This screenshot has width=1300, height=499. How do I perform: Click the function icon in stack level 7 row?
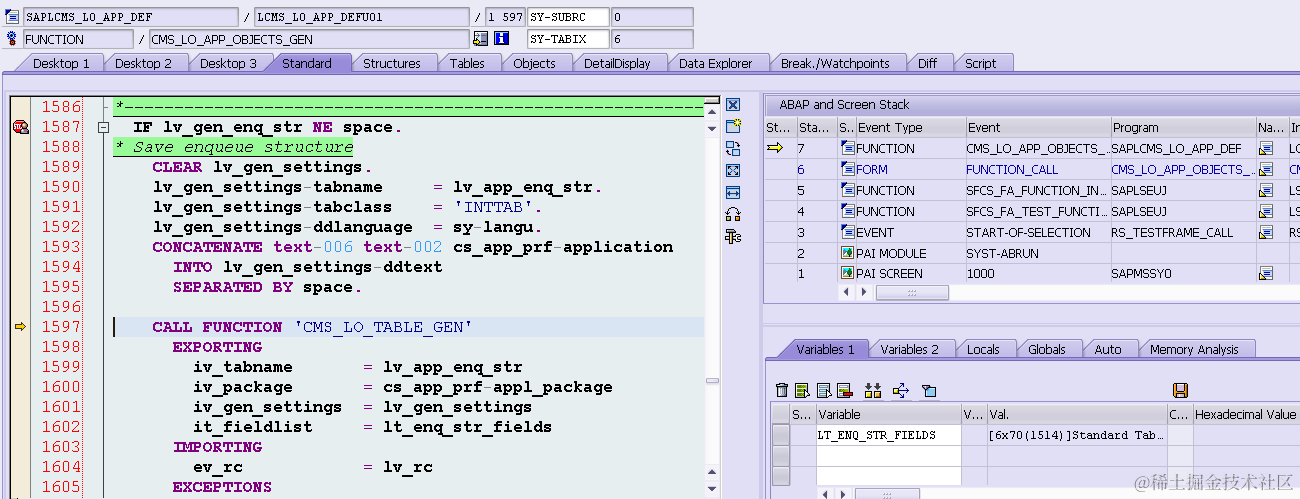pos(847,149)
